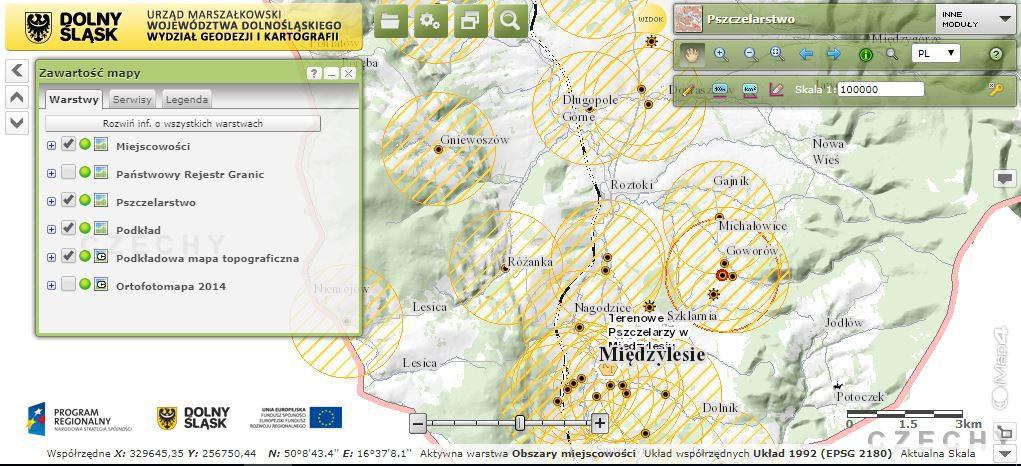The height and width of the screenshot is (466, 1021).
Task: Click the red highlighted apiary marker near Goworów
Action: coord(721,275)
